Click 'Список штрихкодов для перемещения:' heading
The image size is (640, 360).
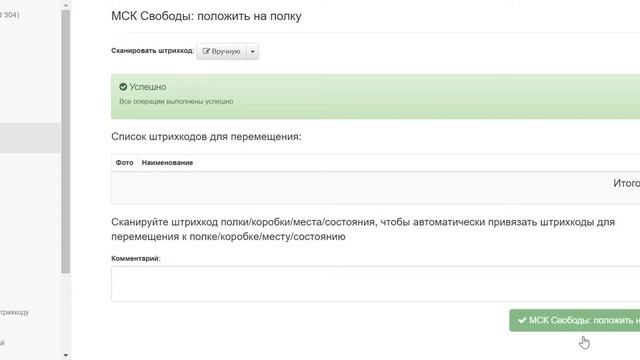[x=206, y=137]
